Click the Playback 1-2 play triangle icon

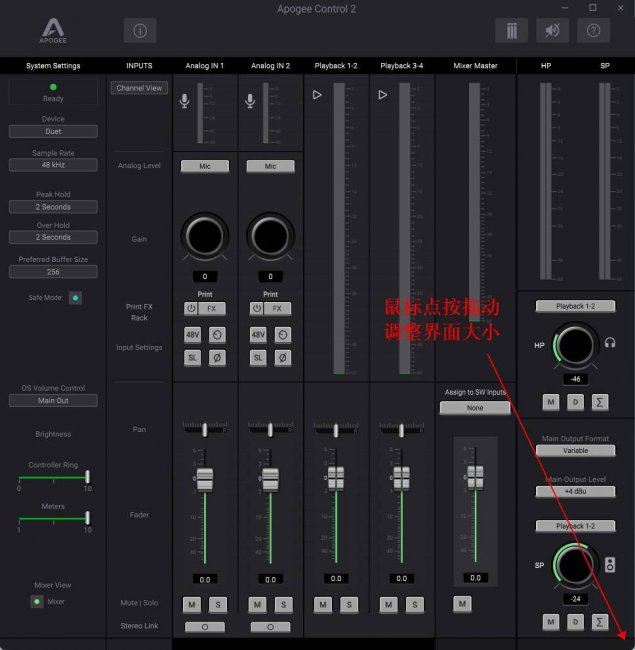click(317, 95)
